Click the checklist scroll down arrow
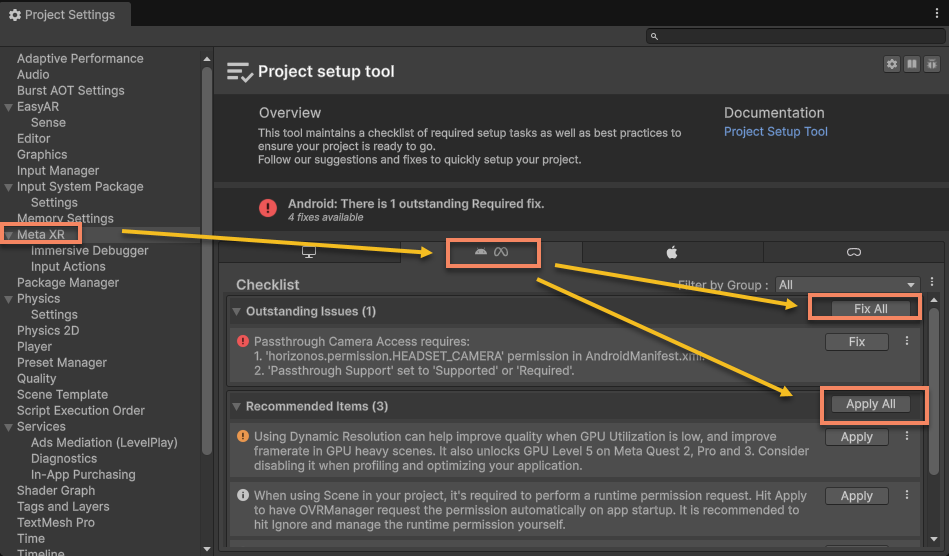The height and width of the screenshot is (556, 949). click(934, 539)
